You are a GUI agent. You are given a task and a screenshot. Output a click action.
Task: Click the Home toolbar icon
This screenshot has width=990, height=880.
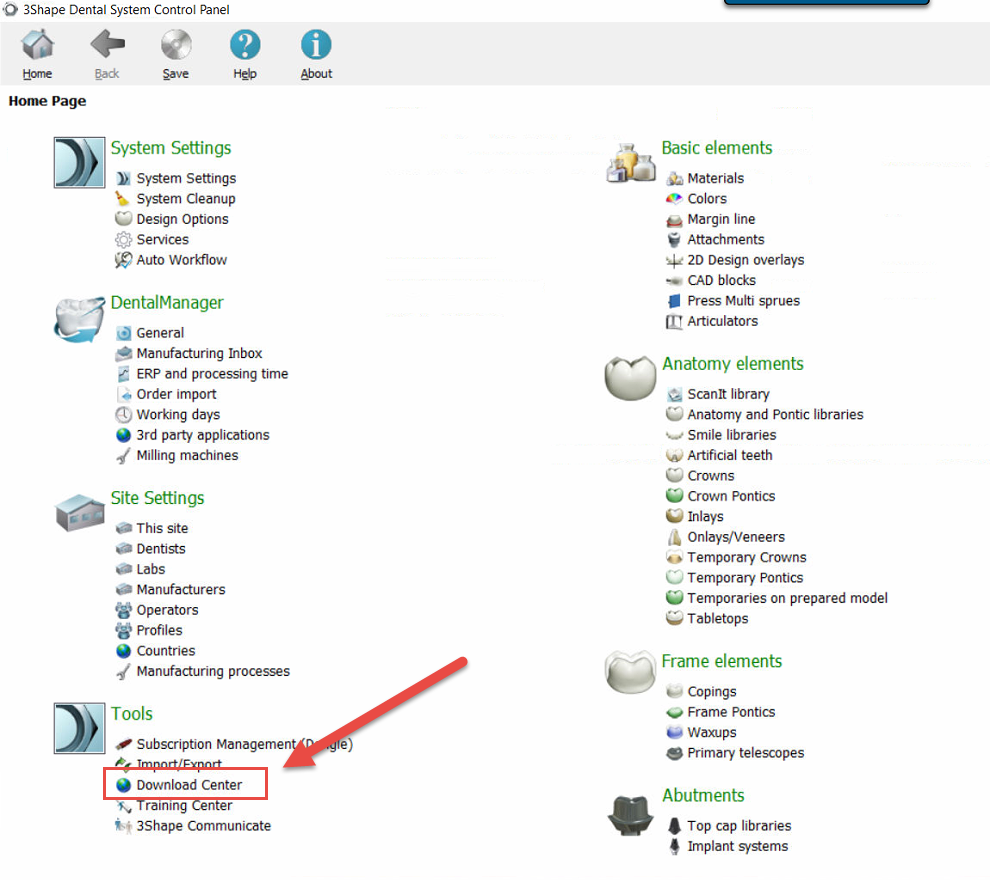pos(37,45)
